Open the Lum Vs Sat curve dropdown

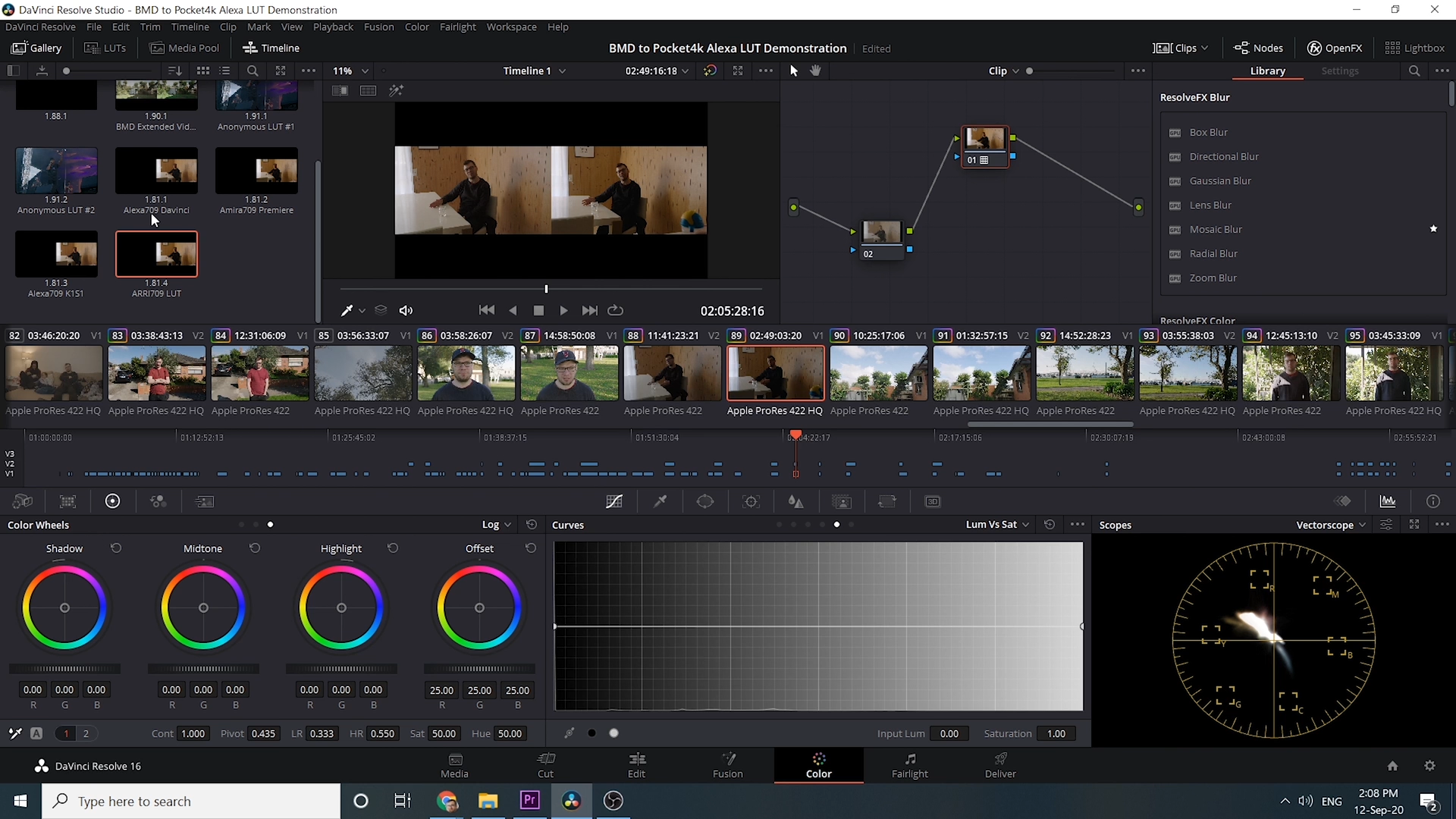pos(997,525)
